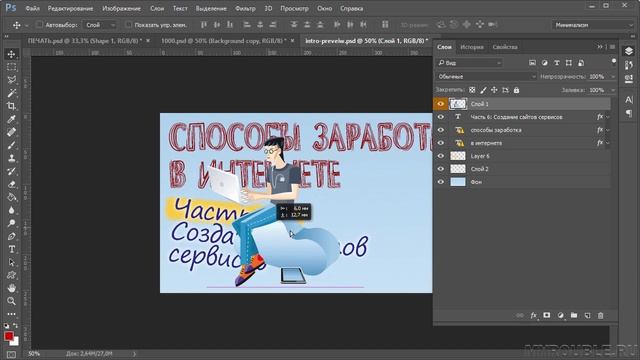Select the Clone Stamp tool
Viewport: 640px width, 360px height.
11,158
